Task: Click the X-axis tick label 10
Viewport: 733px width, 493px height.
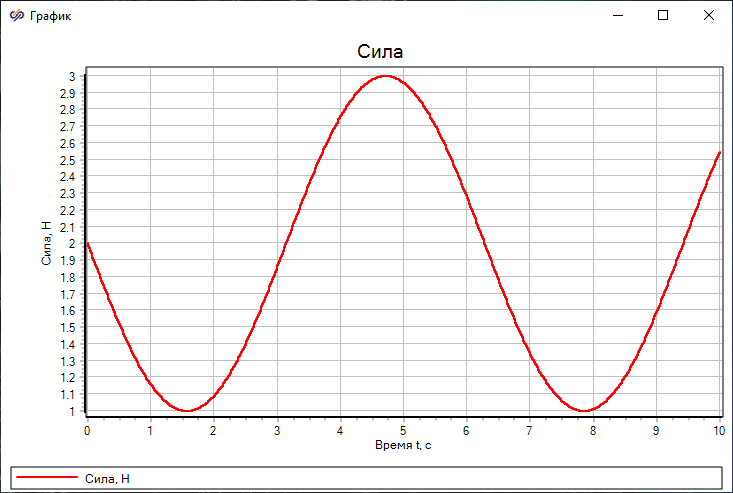Action: click(x=718, y=429)
